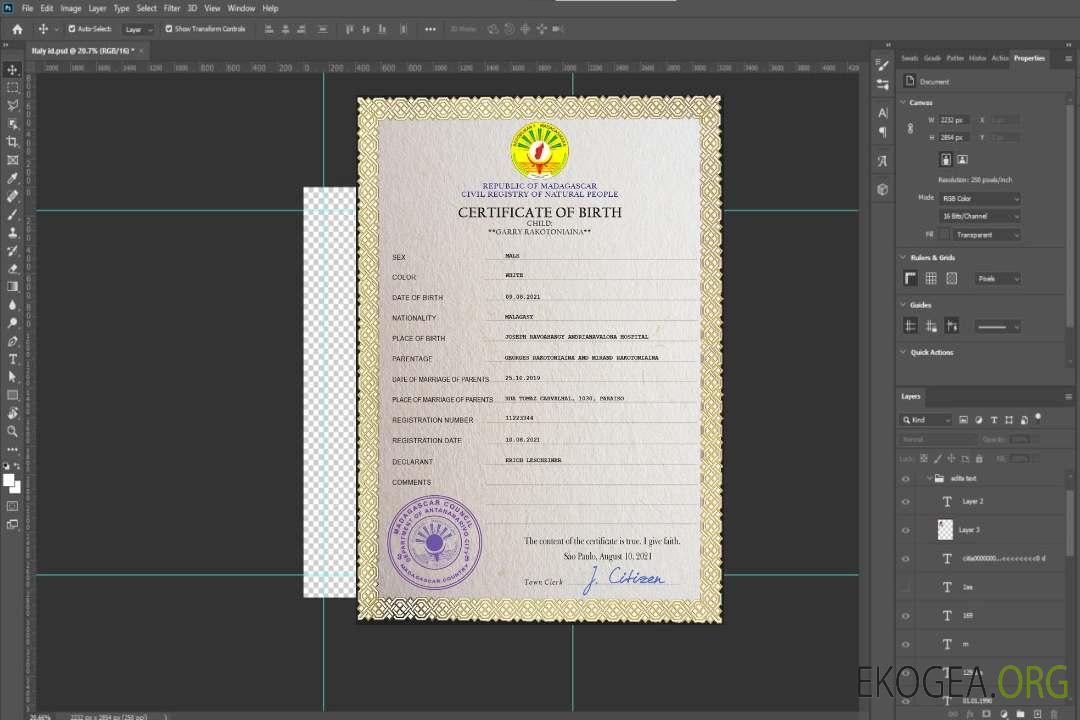The image size is (1080, 720).
Task: Select the Path Selection tool
Action: point(12,377)
